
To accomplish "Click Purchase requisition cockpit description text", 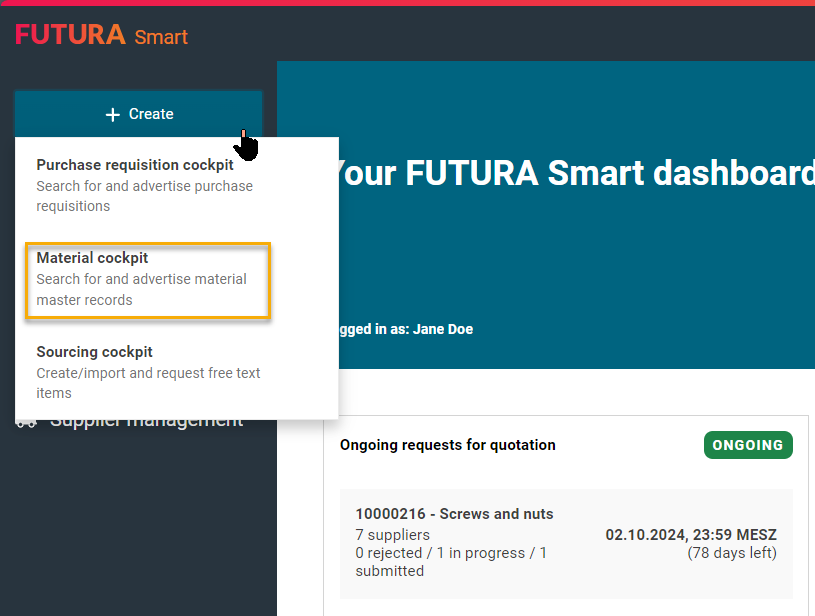I will tap(144, 196).
